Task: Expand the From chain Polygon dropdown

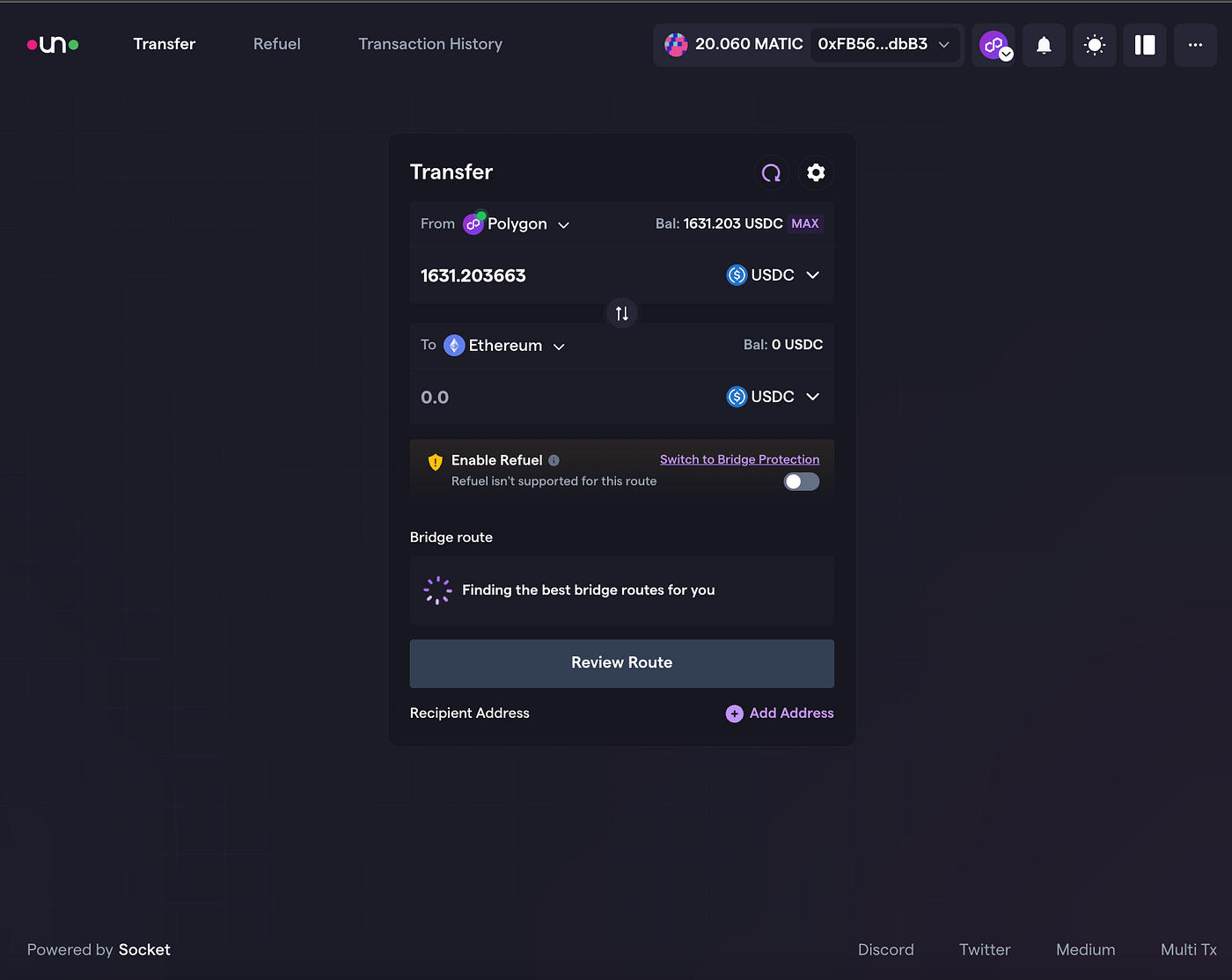Action: 517,224
